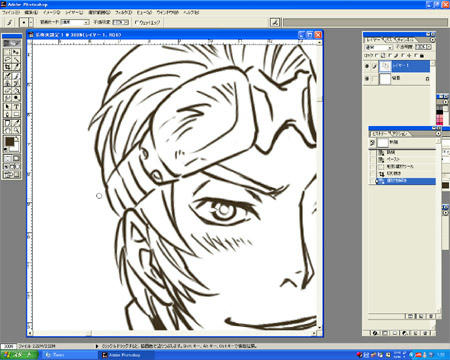450x360 pixels.
Task: Select the 切り抜き history state
Action: coord(406,174)
